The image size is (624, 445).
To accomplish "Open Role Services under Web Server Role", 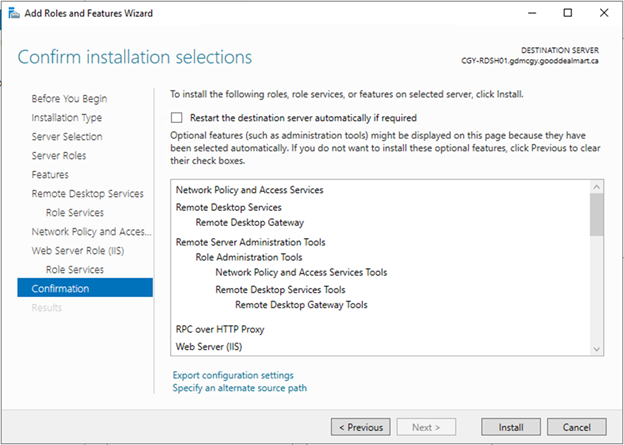I will coord(75,269).
